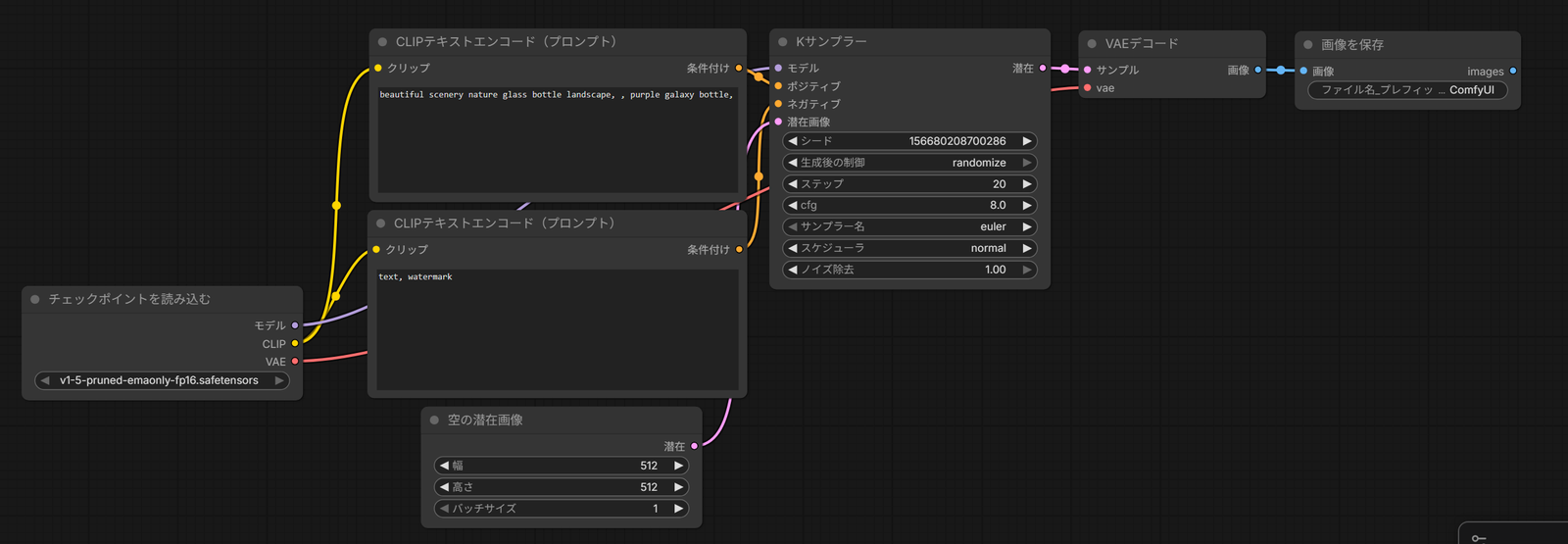Screen dimensions: 1568x544
Task: Increase the シード value with right arrow
Action: pos(1027,141)
